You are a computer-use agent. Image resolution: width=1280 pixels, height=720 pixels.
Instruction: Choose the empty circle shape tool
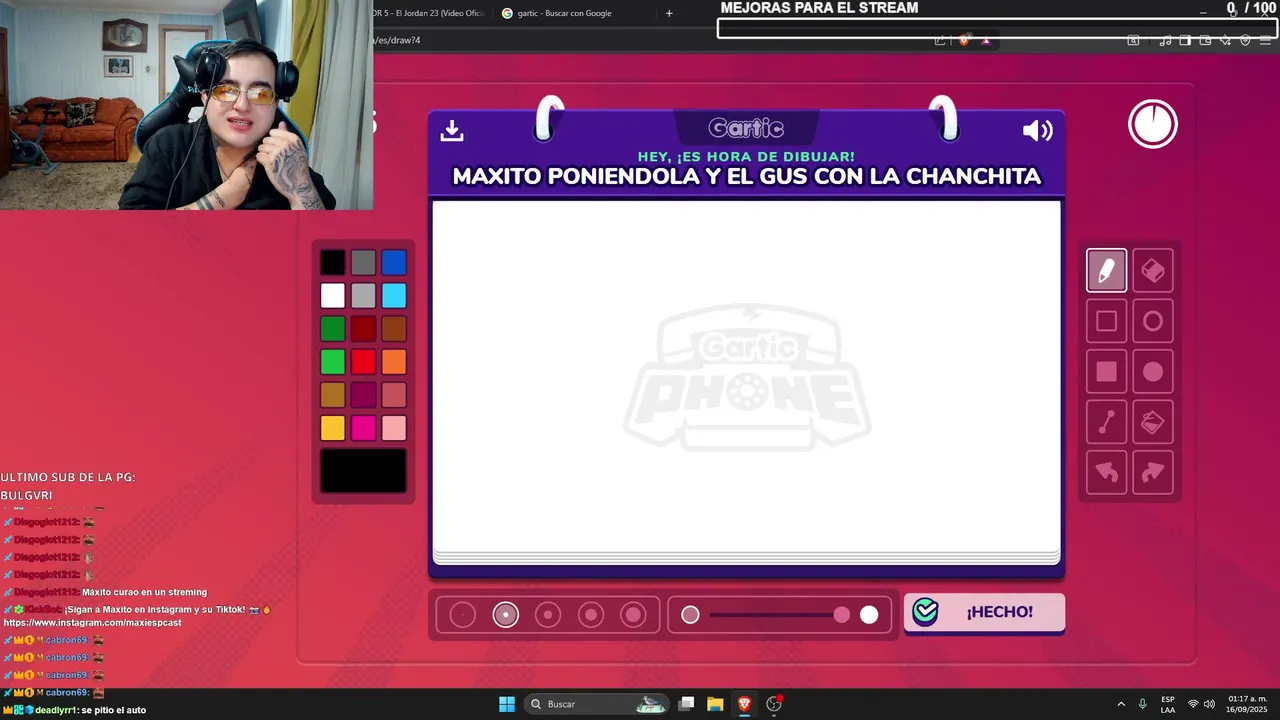[x=1153, y=321]
